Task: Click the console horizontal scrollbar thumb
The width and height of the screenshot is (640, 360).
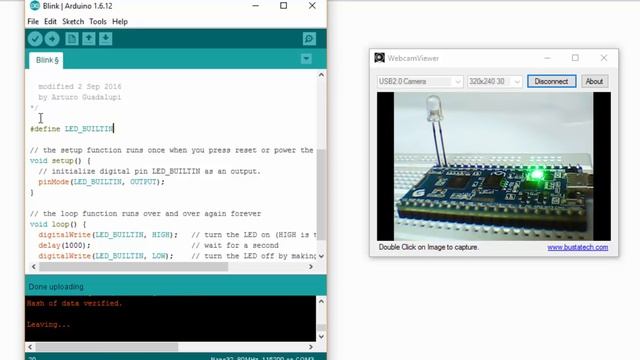Action: (107, 347)
